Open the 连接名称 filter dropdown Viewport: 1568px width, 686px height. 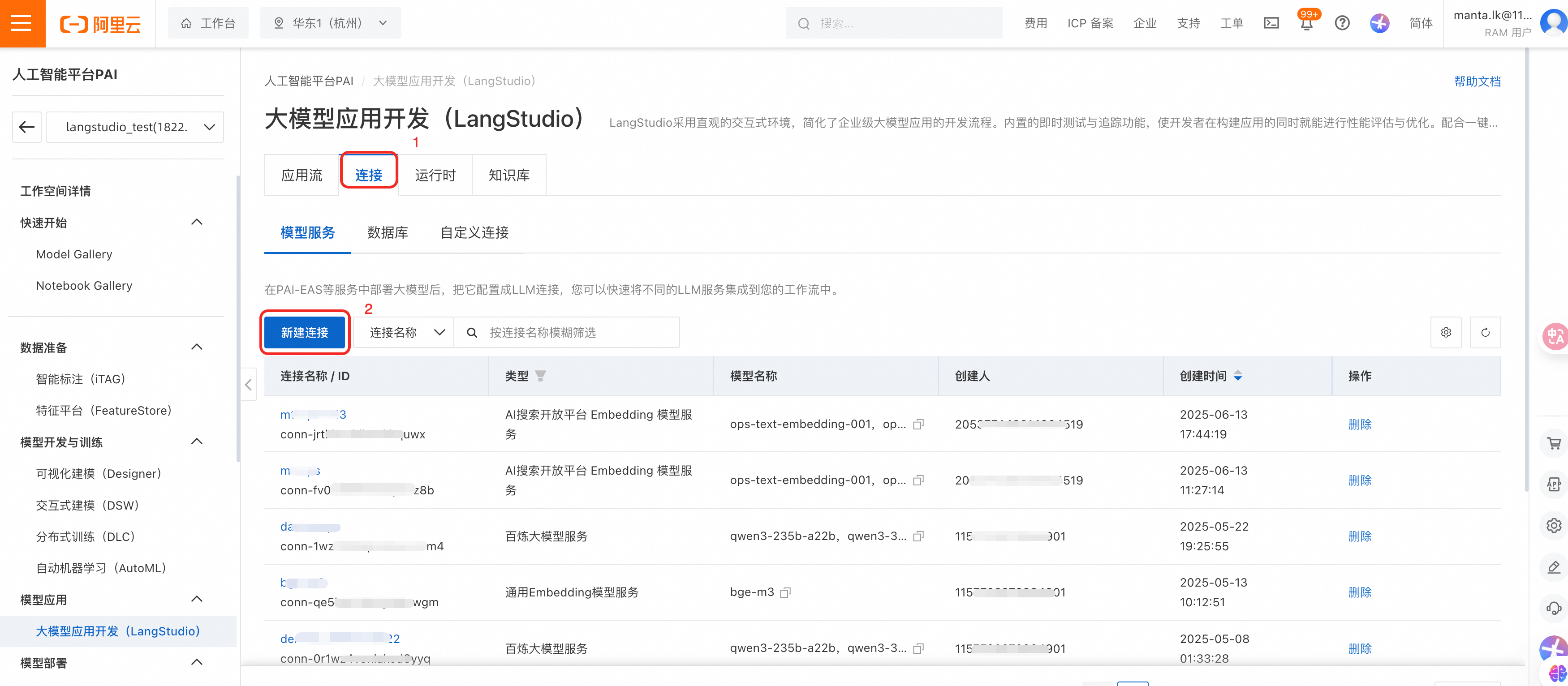pyautogui.click(x=404, y=332)
